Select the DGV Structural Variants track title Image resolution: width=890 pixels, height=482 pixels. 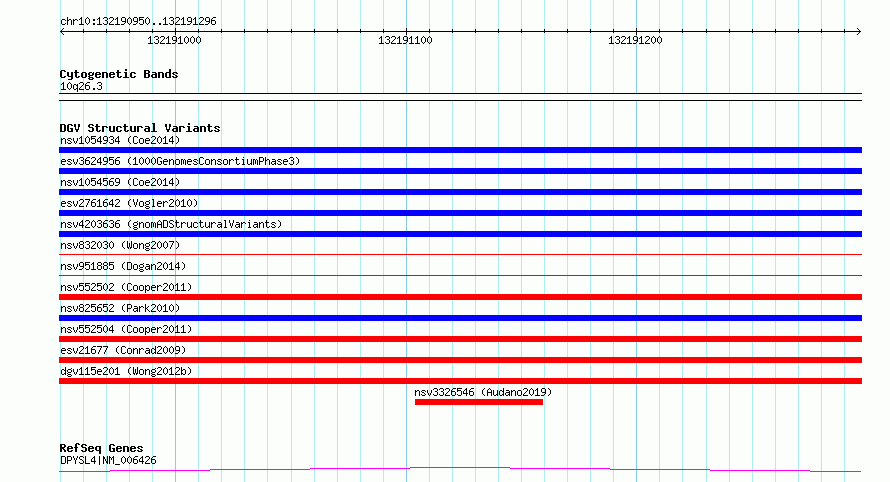[140, 128]
